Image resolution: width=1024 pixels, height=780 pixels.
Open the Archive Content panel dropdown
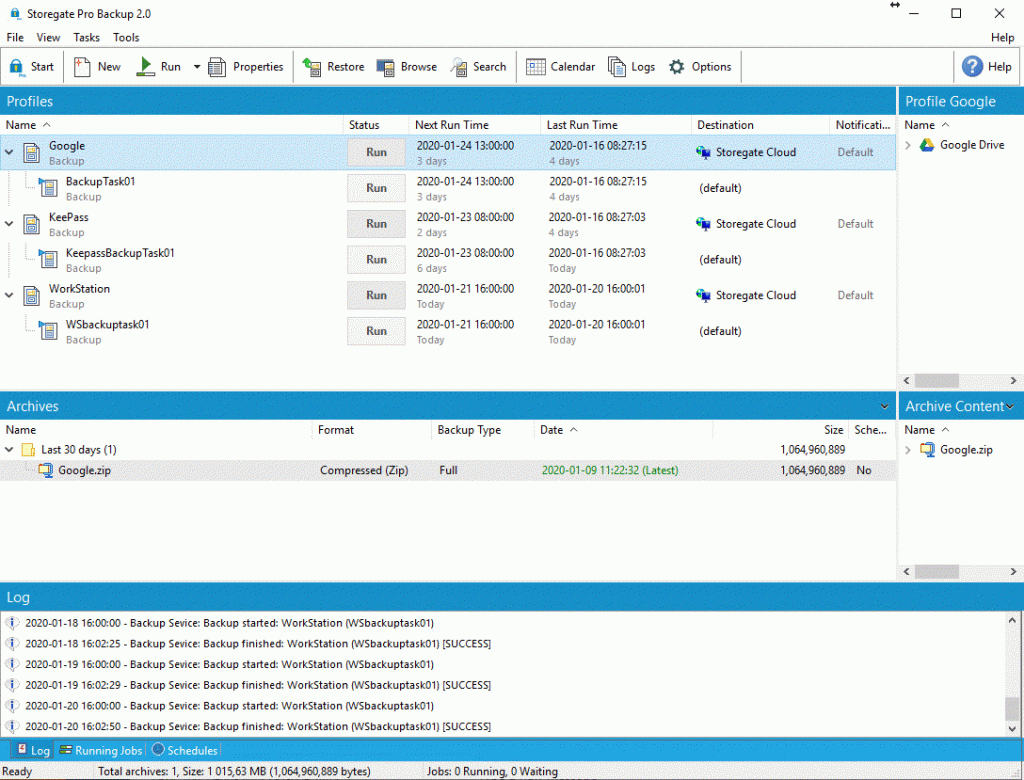coord(1010,406)
